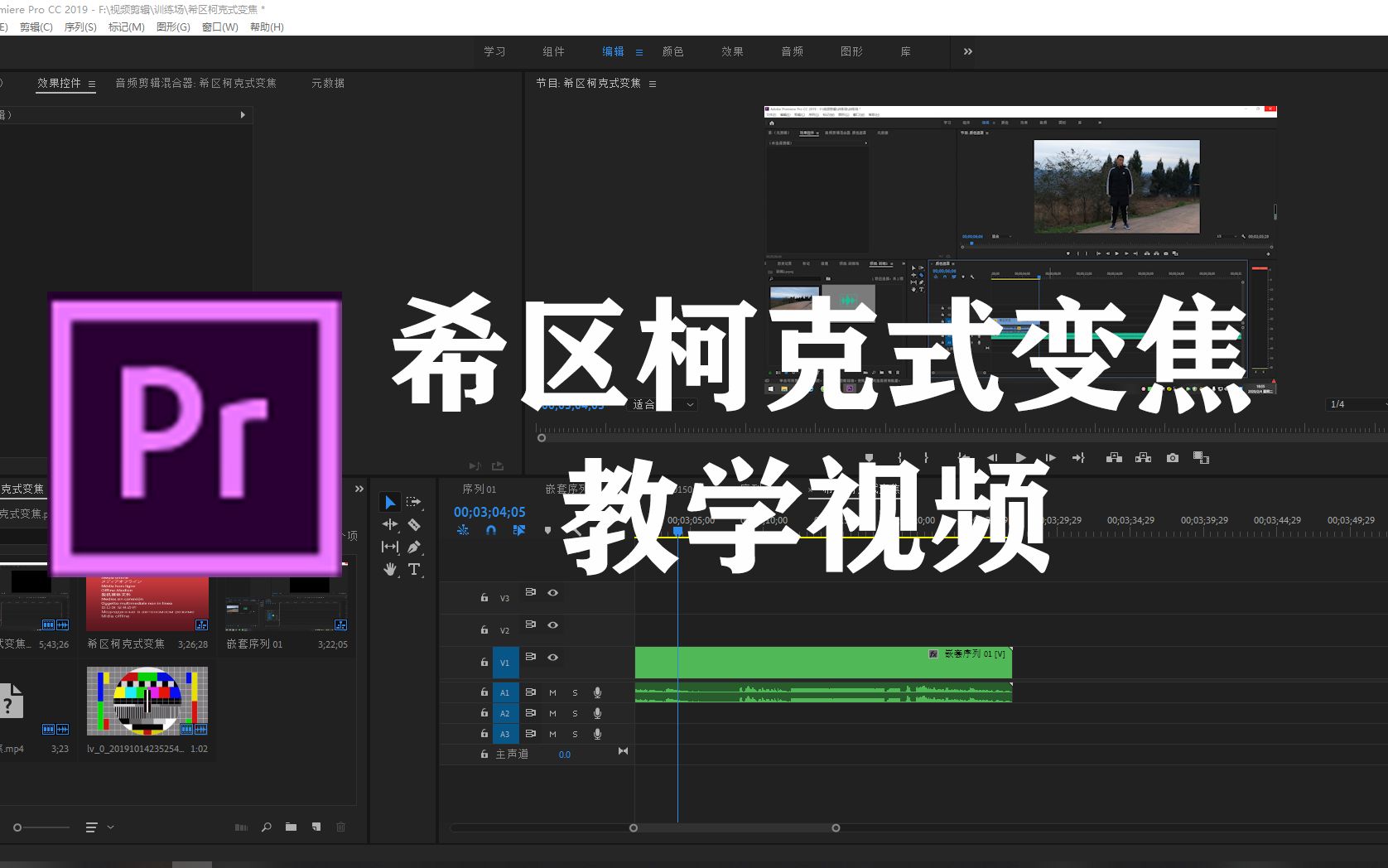Click Automate to Sequence icon
Image resolution: width=1388 pixels, height=868 pixels.
click(x=241, y=827)
